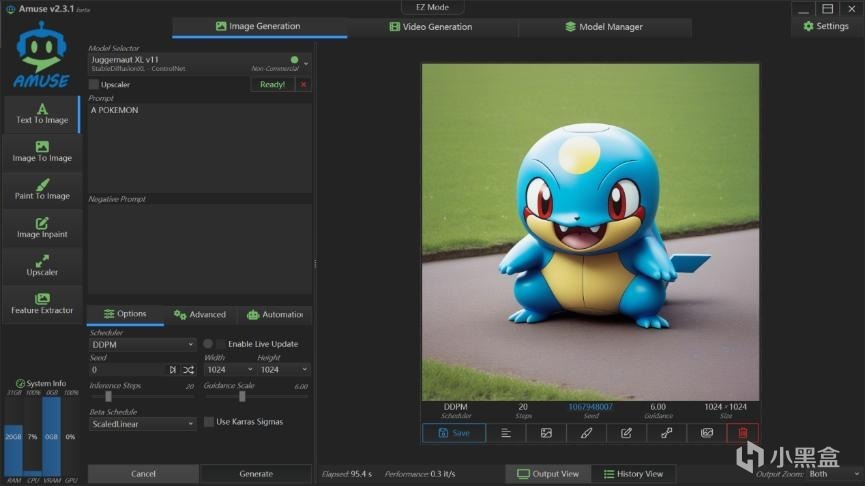Click into the Negative Prompt field
The width and height of the screenshot is (865, 486).
pyautogui.click(x=199, y=248)
